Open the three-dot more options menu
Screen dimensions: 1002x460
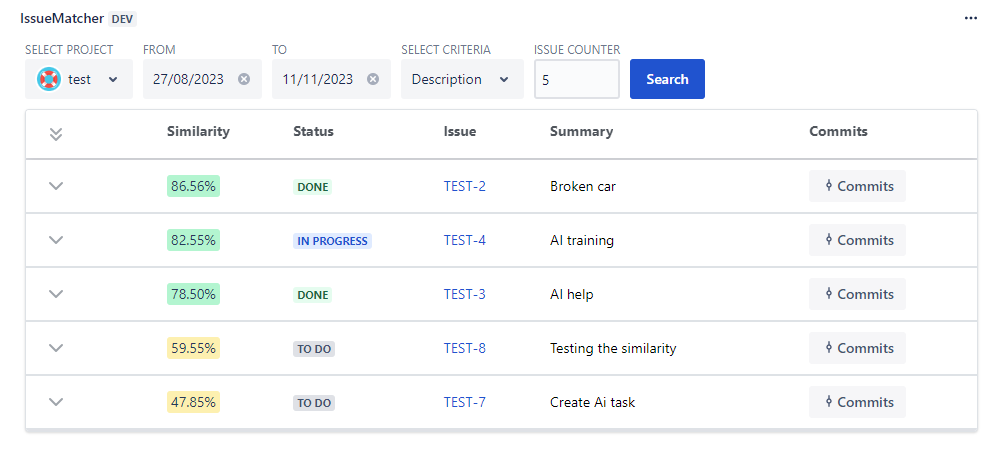[970, 18]
